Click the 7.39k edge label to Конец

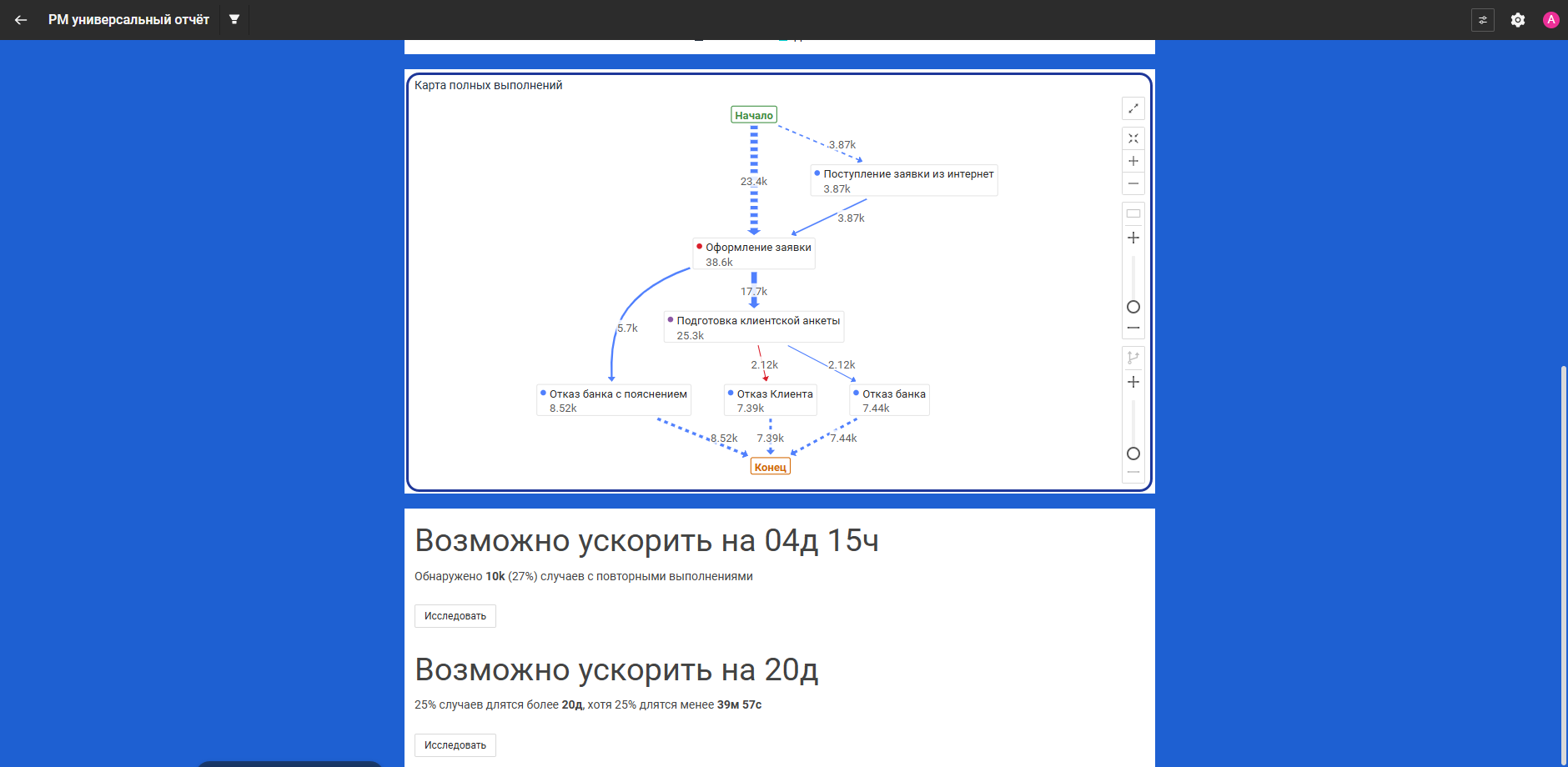click(771, 439)
